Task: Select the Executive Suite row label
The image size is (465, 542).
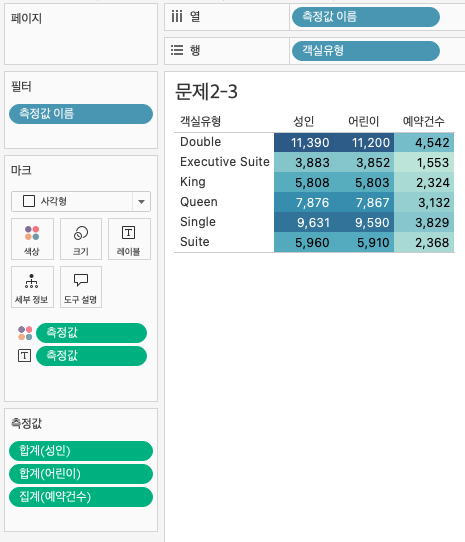Action: tap(225, 162)
